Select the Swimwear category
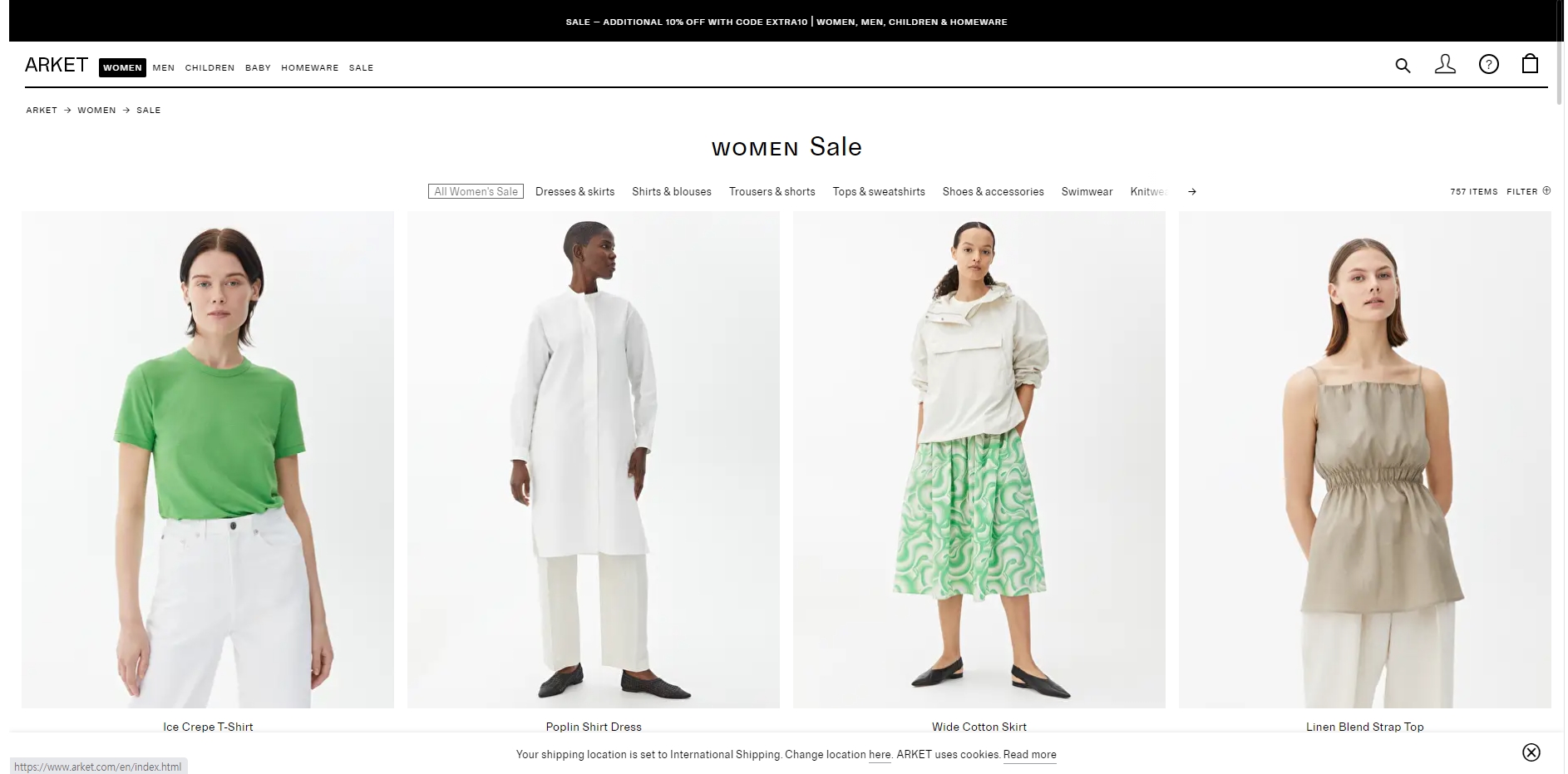 point(1087,191)
